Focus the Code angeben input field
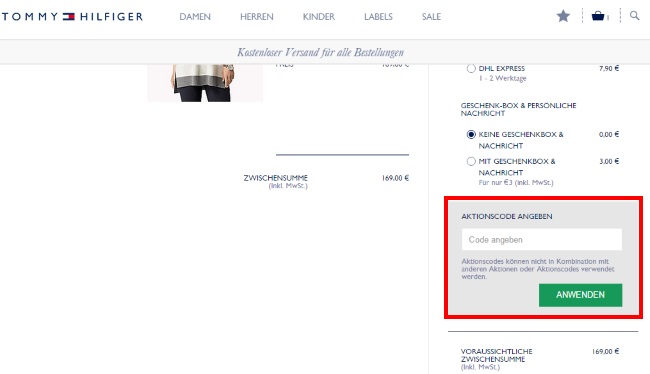650x374 pixels. 542,240
